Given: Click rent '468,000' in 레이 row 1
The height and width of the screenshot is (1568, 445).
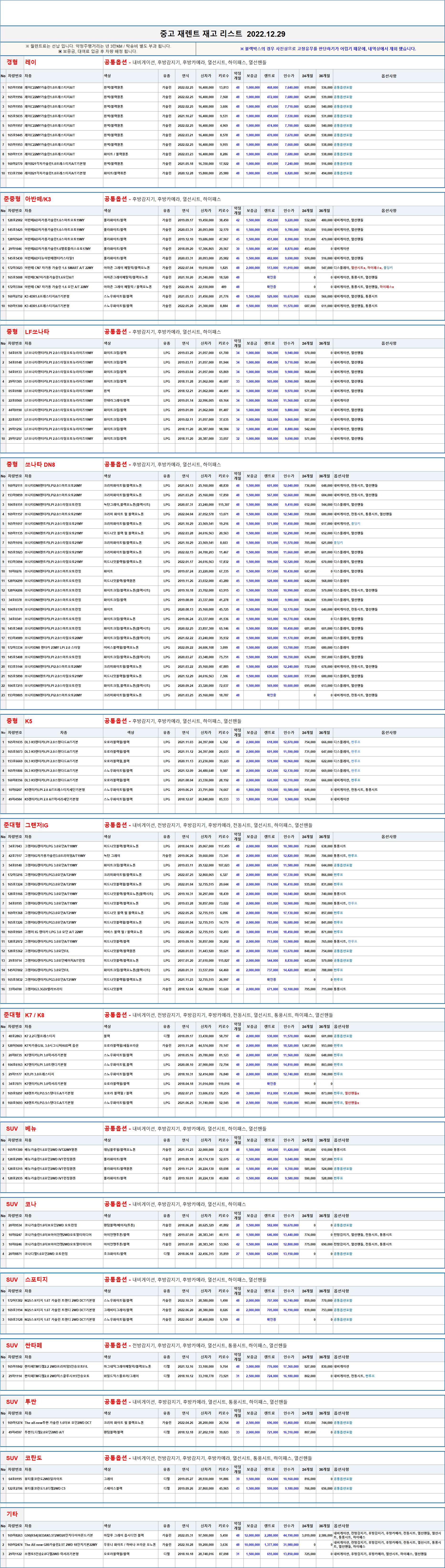Looking at the screenshot, I should click(273, 88).
